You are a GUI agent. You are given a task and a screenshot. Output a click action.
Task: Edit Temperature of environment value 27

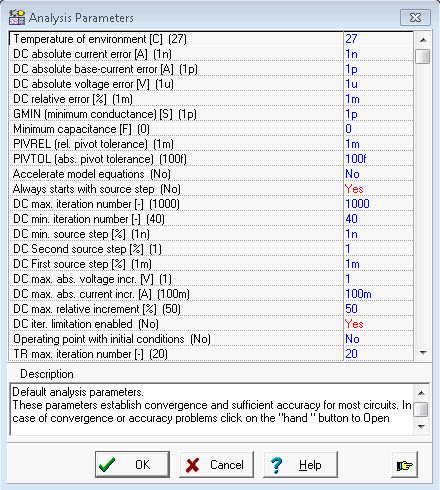(x=378, y=39)
